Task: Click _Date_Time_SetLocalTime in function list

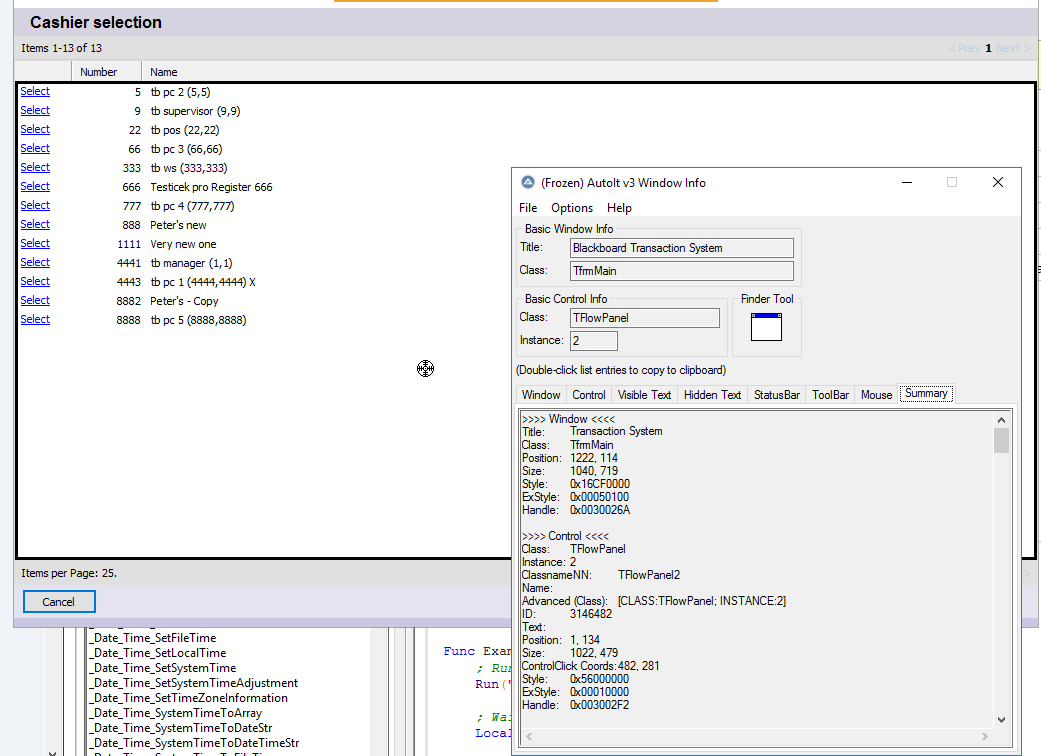Action: (158, 653)
